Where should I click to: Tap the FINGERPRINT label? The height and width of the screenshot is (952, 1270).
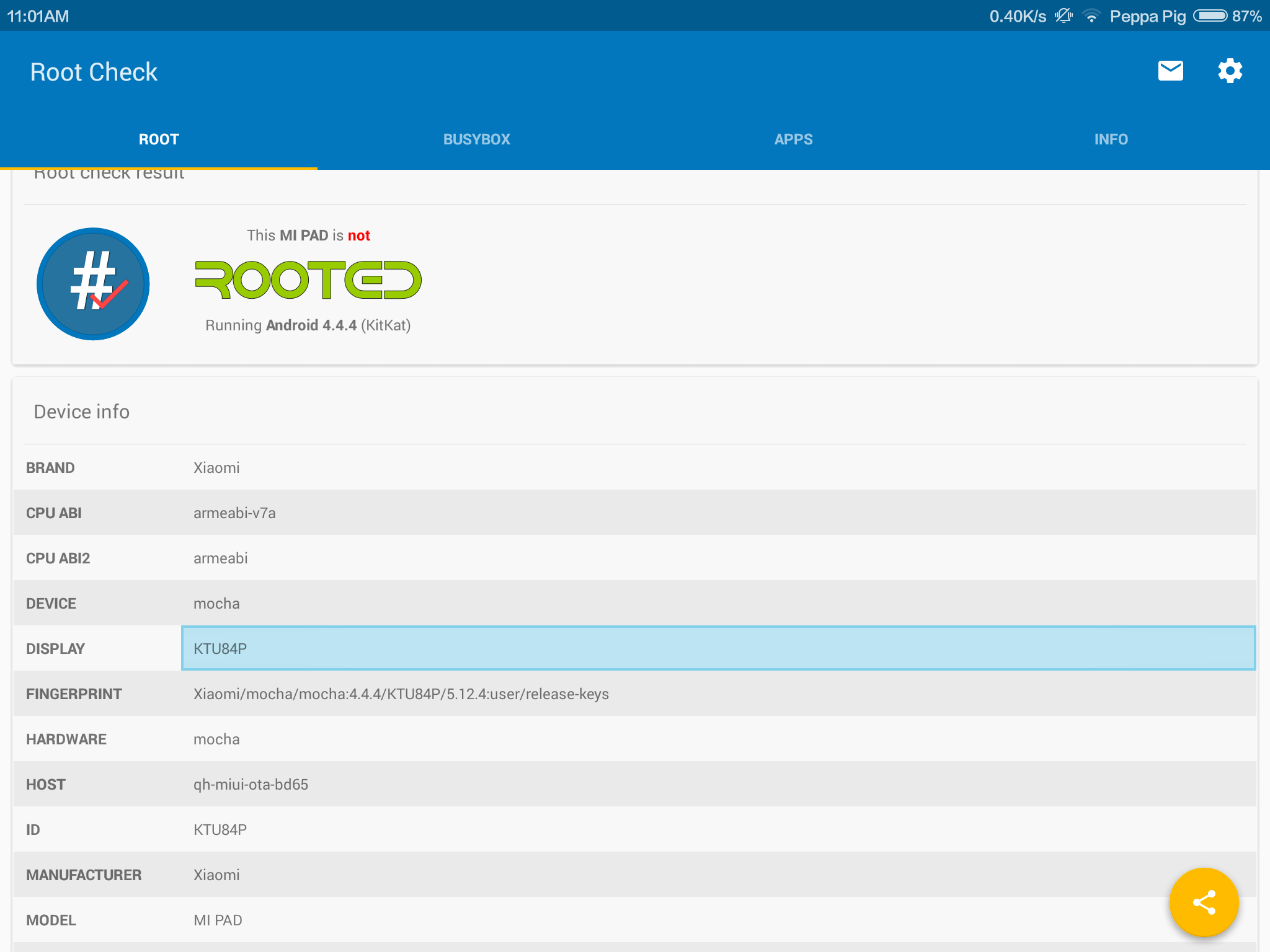[x=74, y=694]
